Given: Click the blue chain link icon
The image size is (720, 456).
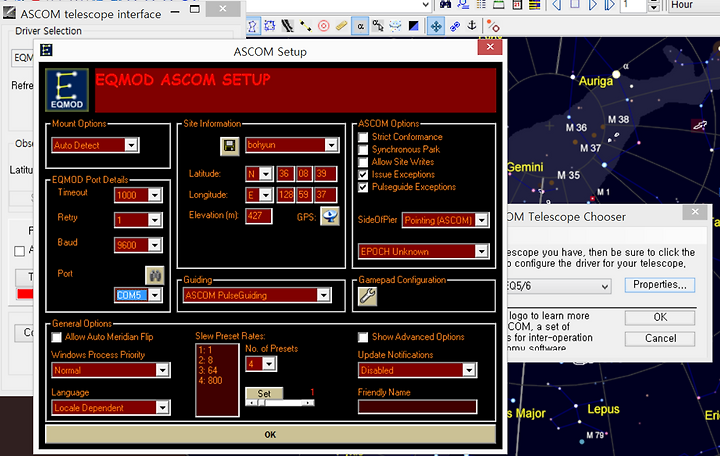Looking at the screenshot, I should pos(455,26).
